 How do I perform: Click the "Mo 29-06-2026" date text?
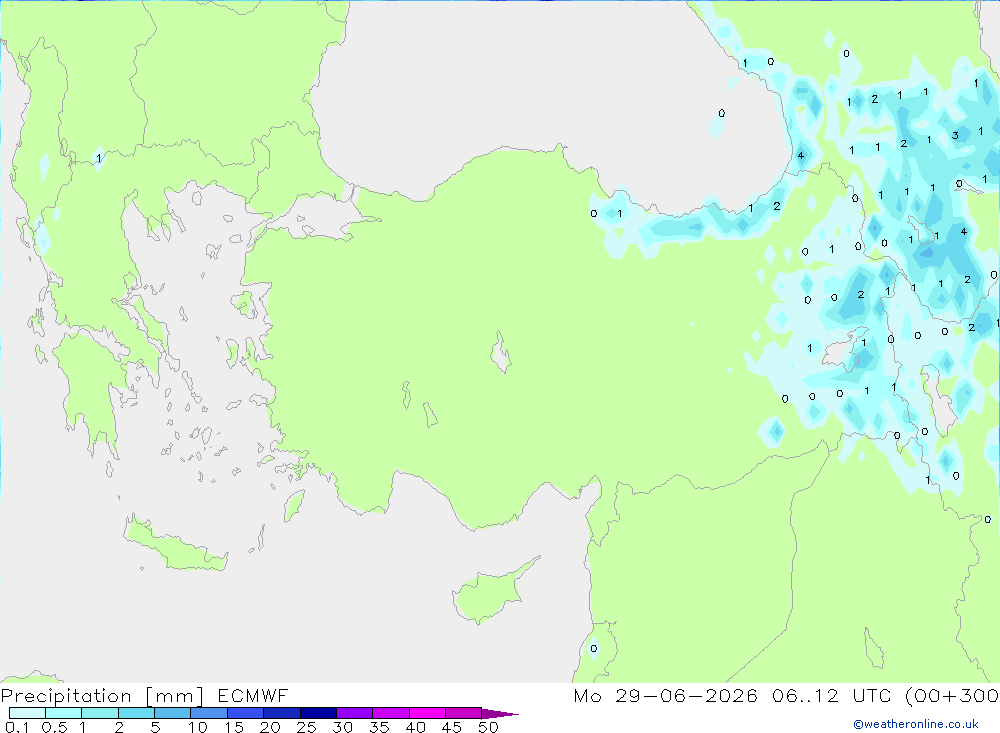665,695
